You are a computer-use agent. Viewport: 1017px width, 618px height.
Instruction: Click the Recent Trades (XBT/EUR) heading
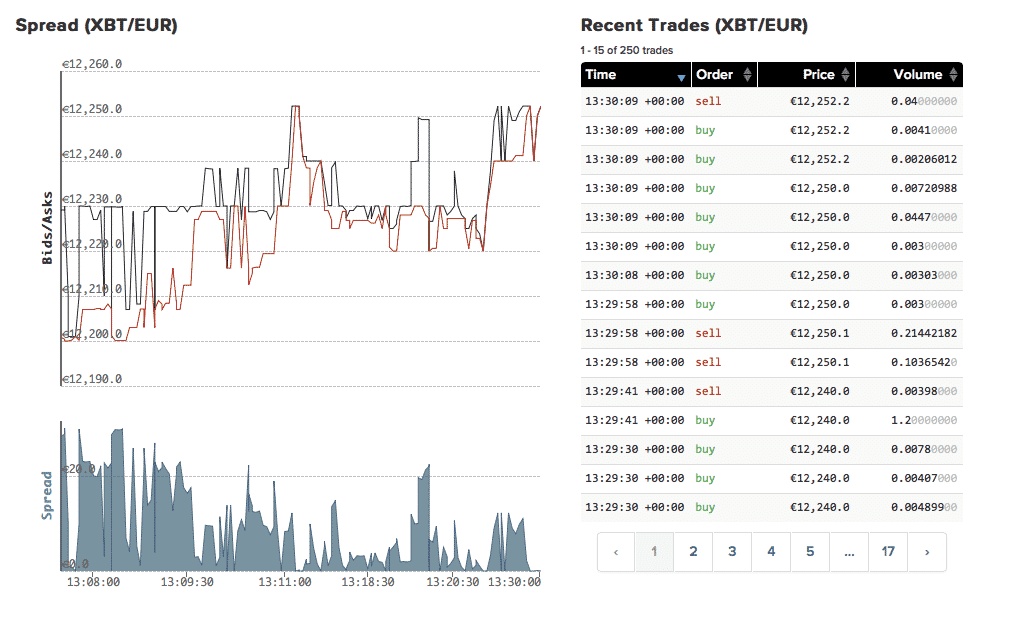click(x=694, y=25)
